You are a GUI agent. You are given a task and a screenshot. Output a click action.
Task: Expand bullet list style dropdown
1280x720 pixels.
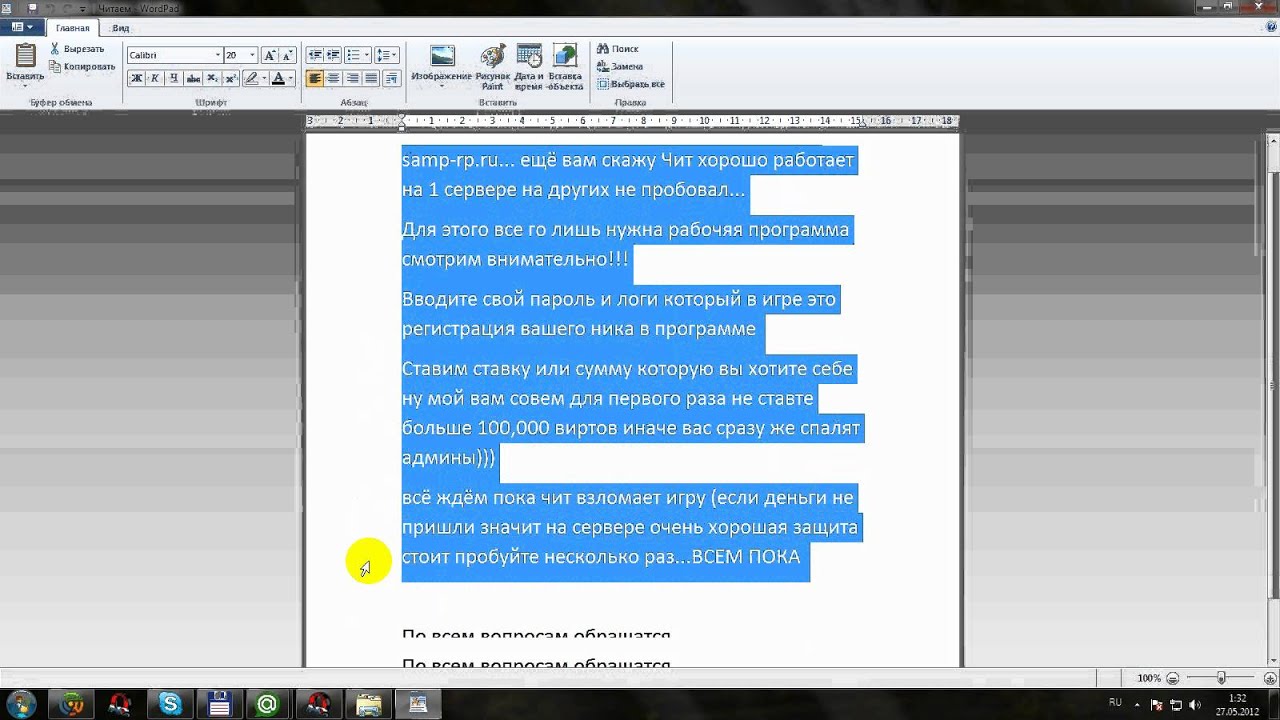[x=367, y=55]
